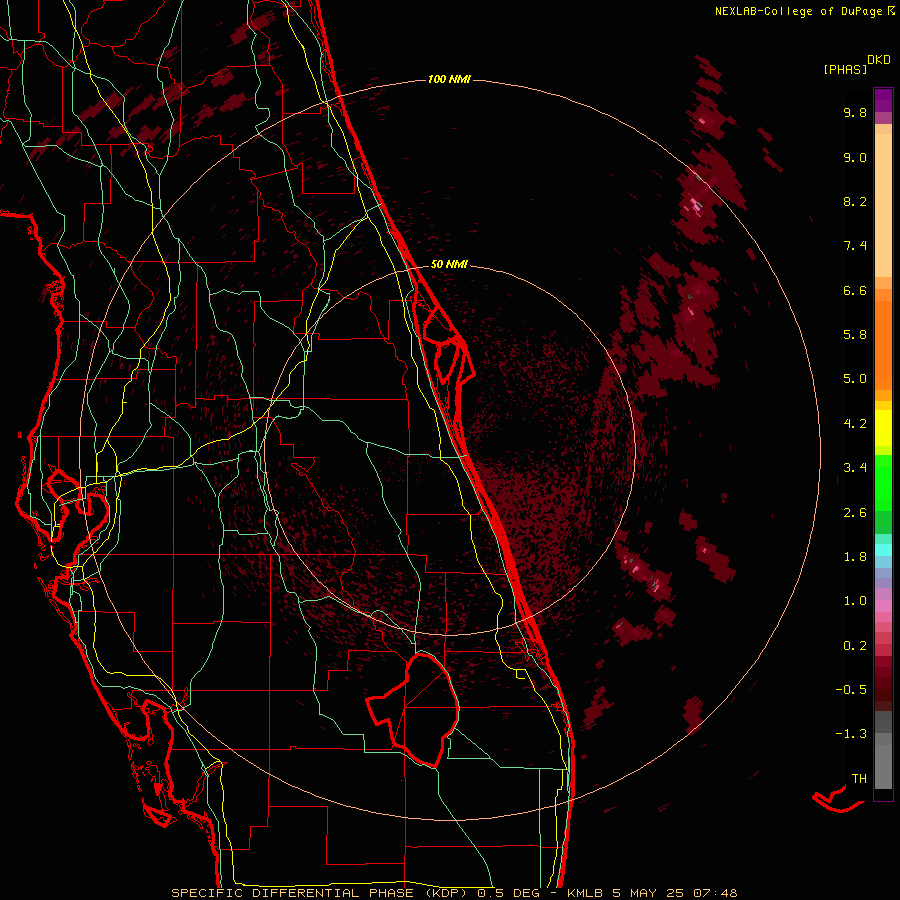Click the 9.0 value on color scale
The width and height of the screenshot is (900, 900).
[x=855, y=157]
